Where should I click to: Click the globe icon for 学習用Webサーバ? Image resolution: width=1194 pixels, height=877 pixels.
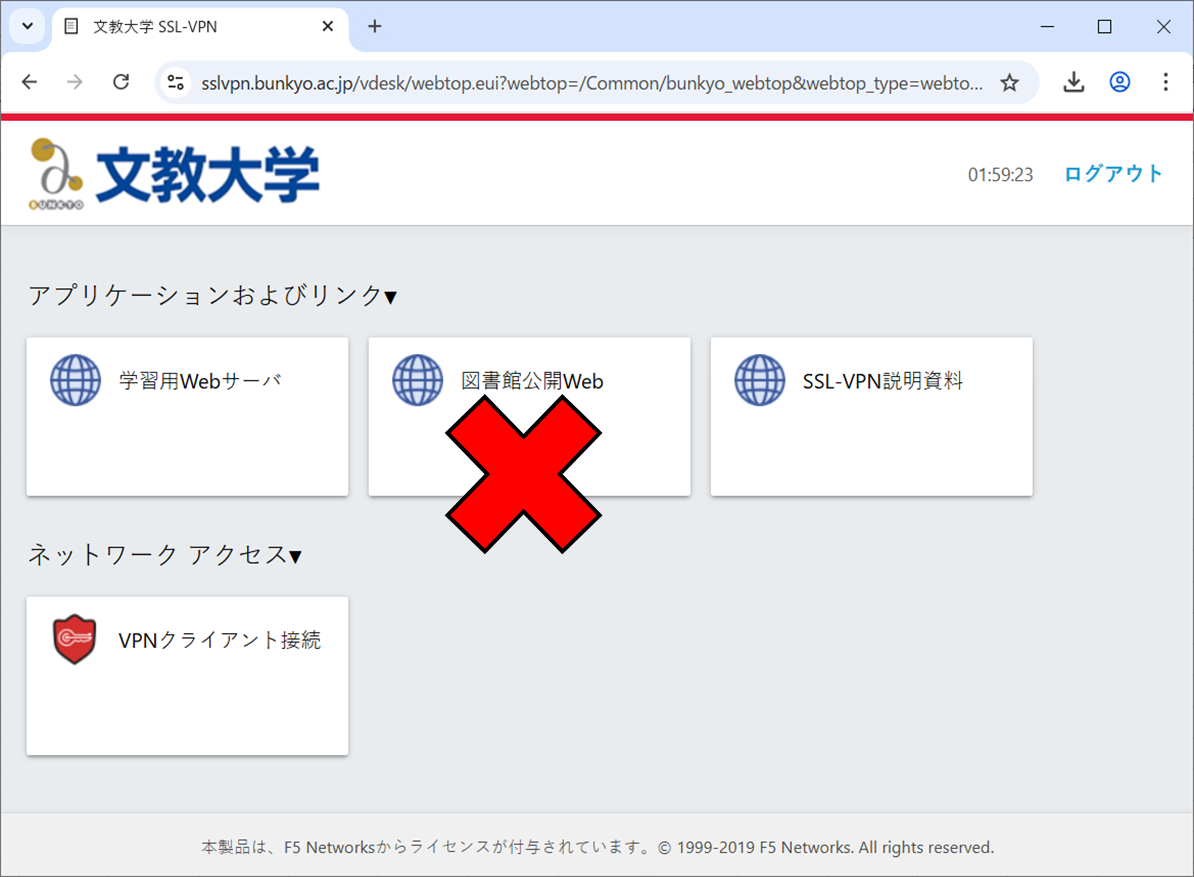75,380
